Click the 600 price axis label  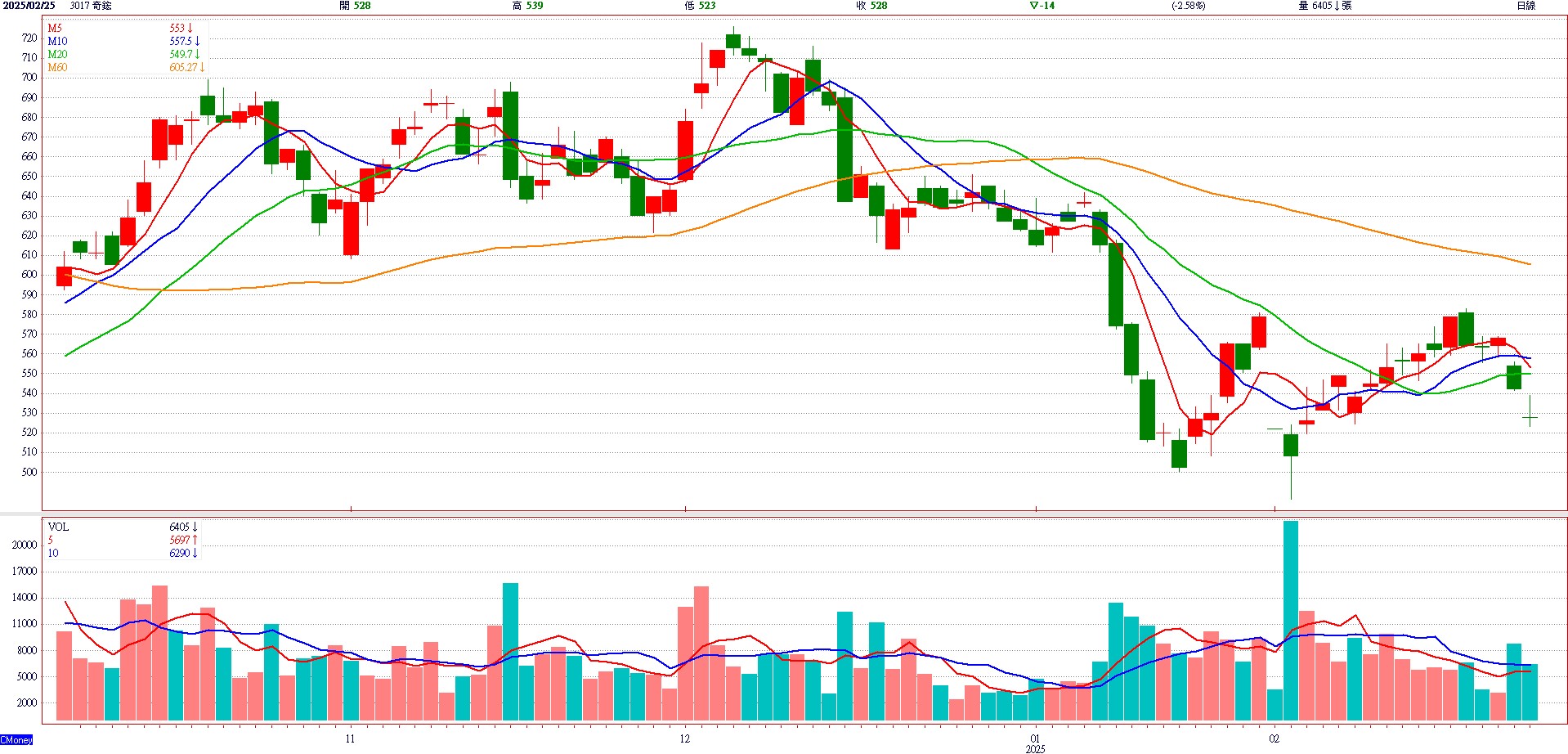tap(29, 275)
